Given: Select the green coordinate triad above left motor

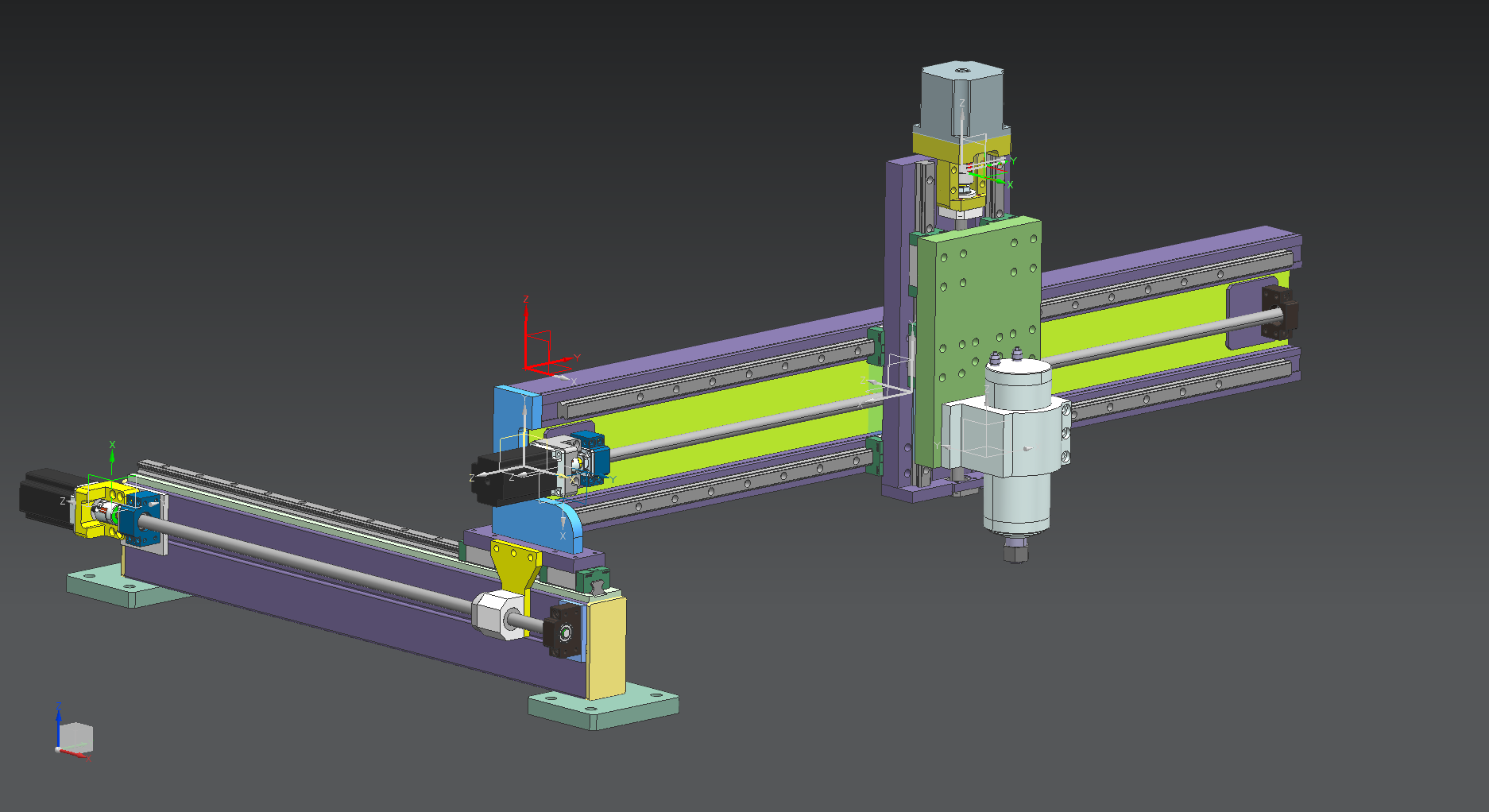Looking at the screenshot, I should pyautogui.click(x=112, y=461).
